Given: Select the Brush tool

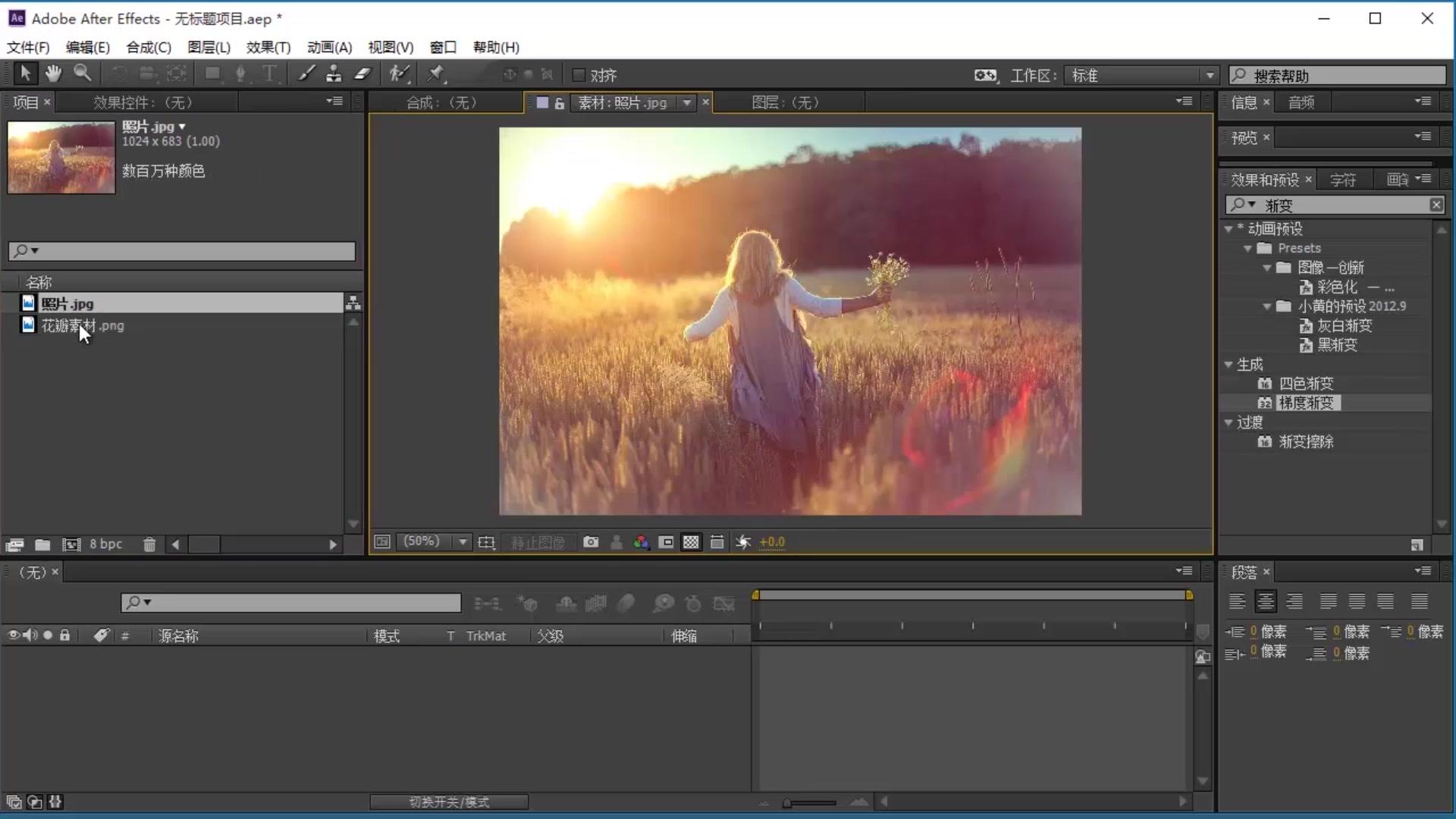Looking at the screenshot, I should coord(306,74).
